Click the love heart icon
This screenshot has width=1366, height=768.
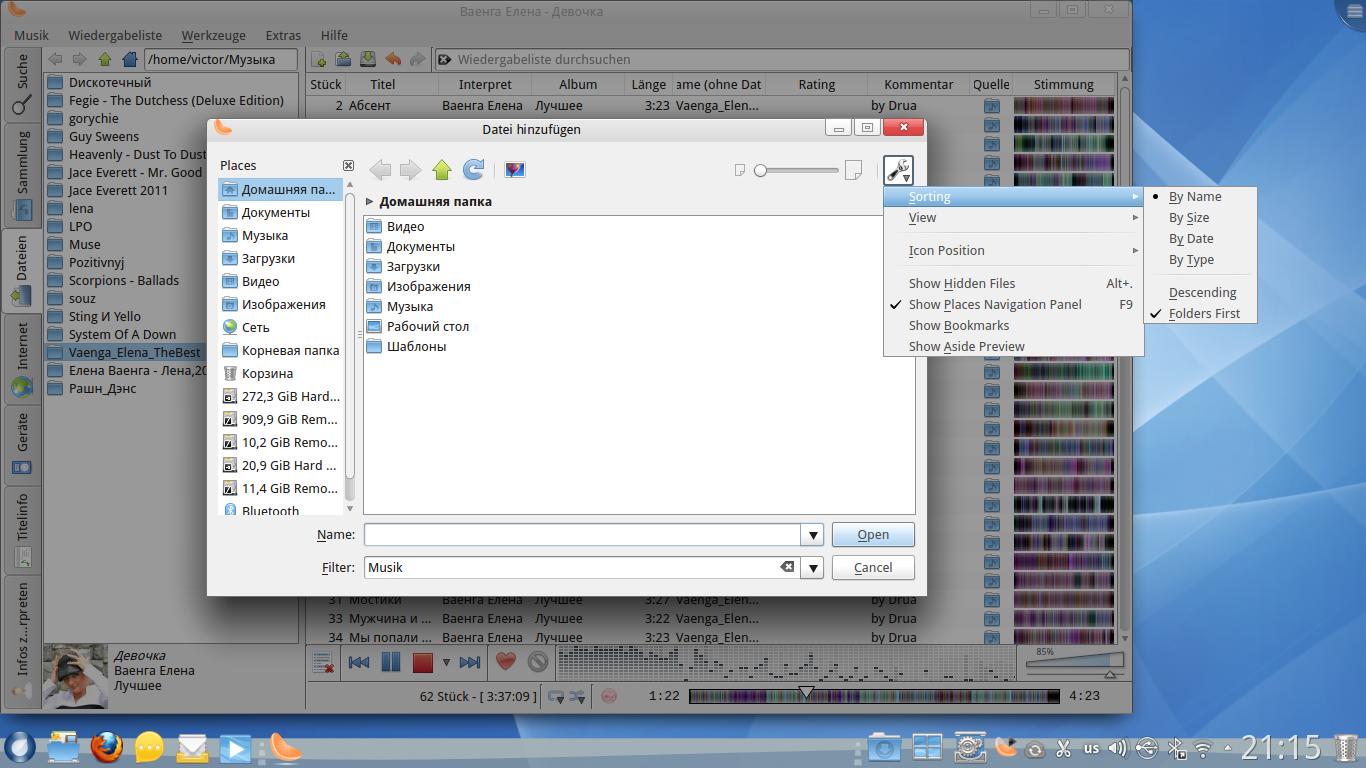[505, 662]
